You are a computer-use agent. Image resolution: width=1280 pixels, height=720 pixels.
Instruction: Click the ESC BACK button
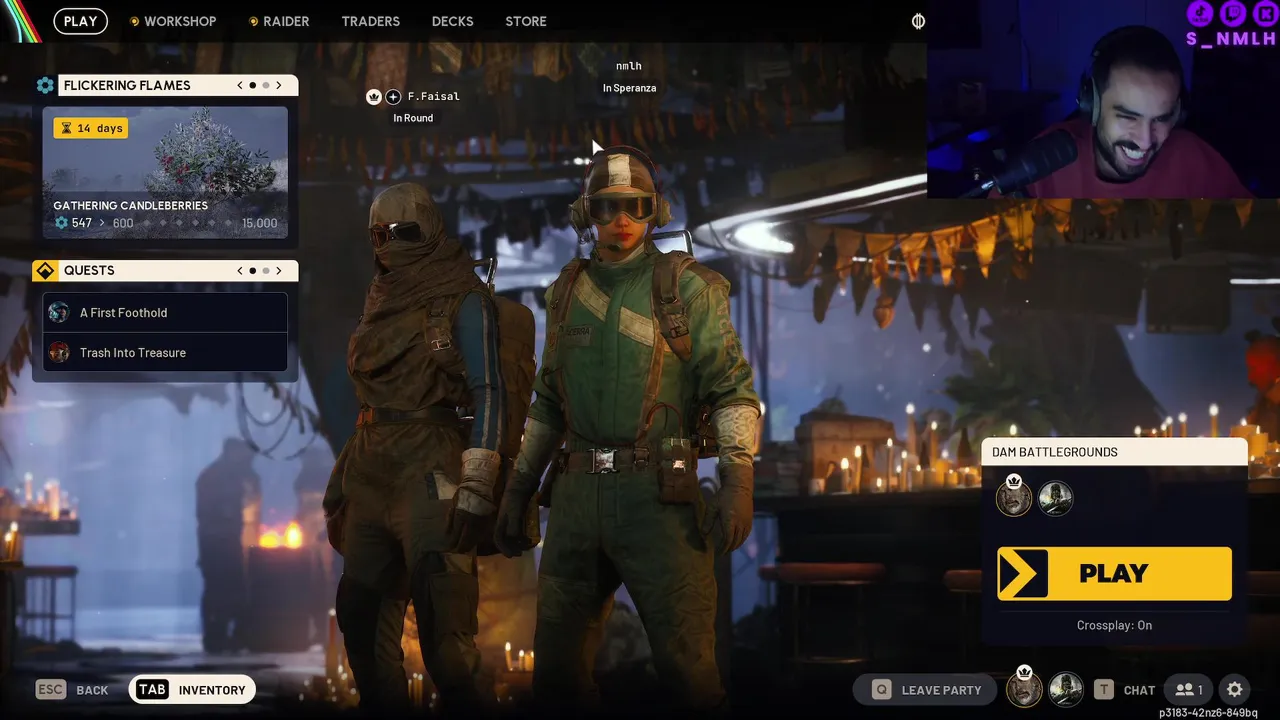click(72, 690)
